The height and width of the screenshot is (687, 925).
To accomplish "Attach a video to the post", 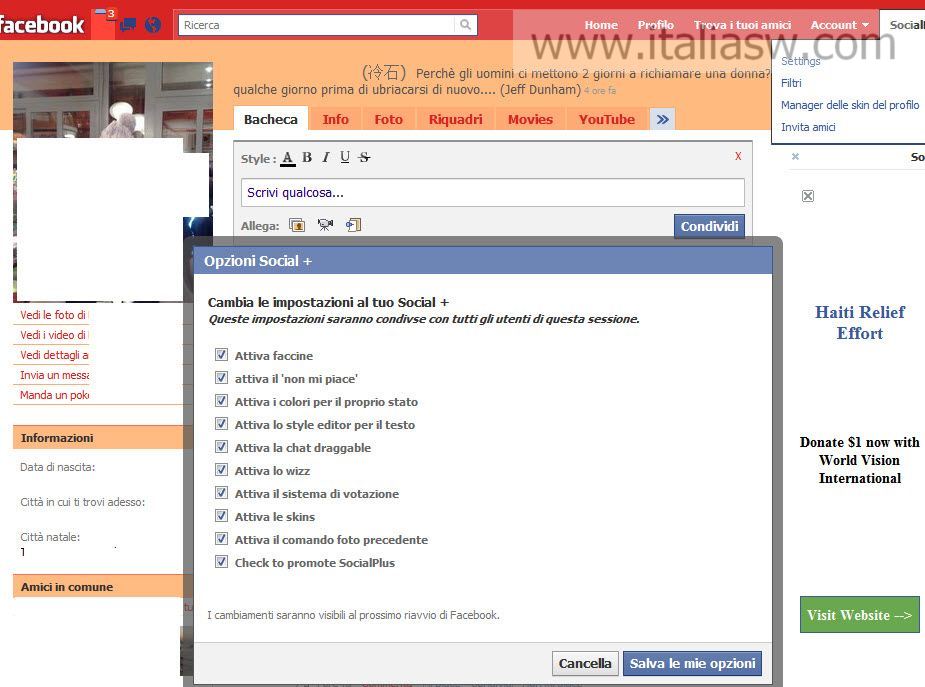I will pyautogui.click(x=325, y=225).
